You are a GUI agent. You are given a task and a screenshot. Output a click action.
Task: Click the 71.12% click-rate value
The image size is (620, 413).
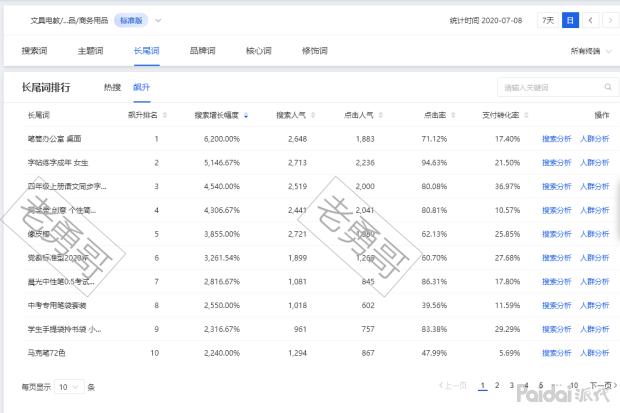[x=434, y=139]
